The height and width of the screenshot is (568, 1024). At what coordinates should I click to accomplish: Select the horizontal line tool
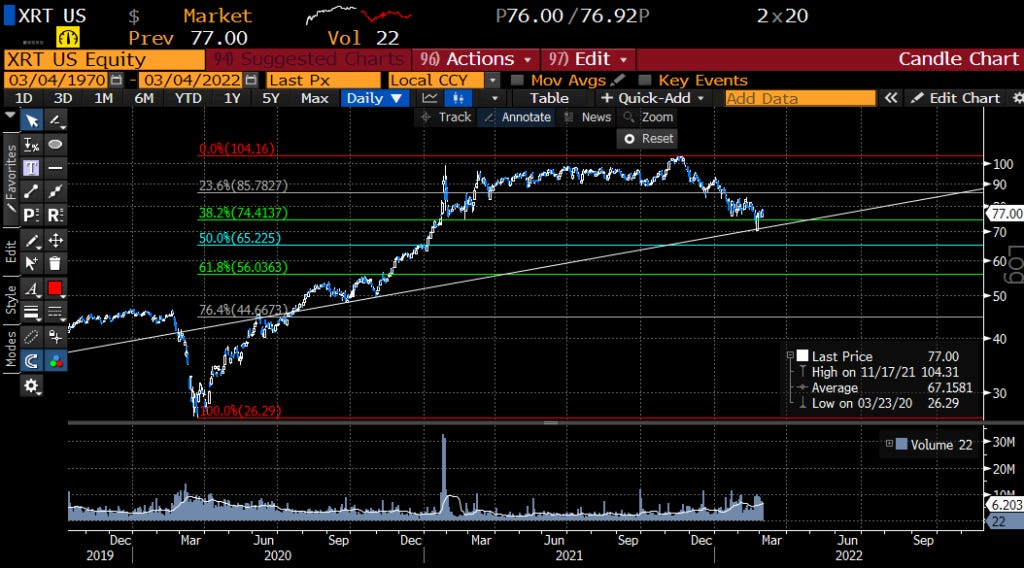point(56,168)
